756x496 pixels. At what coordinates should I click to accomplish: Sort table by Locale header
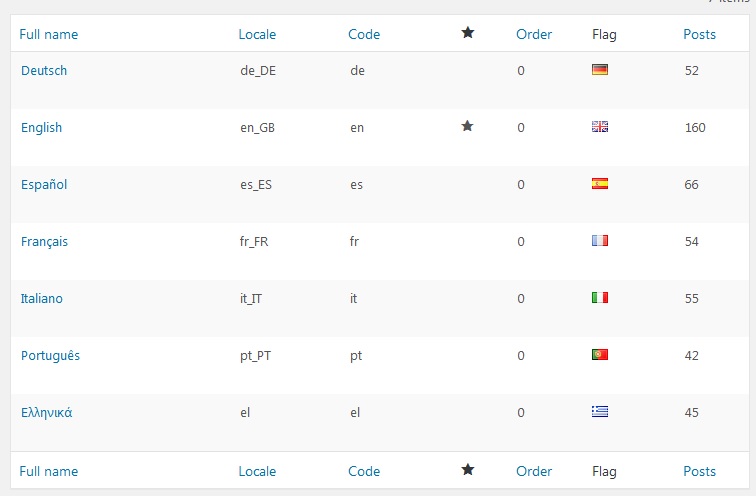pyautogui.click(x=257, y=34)
